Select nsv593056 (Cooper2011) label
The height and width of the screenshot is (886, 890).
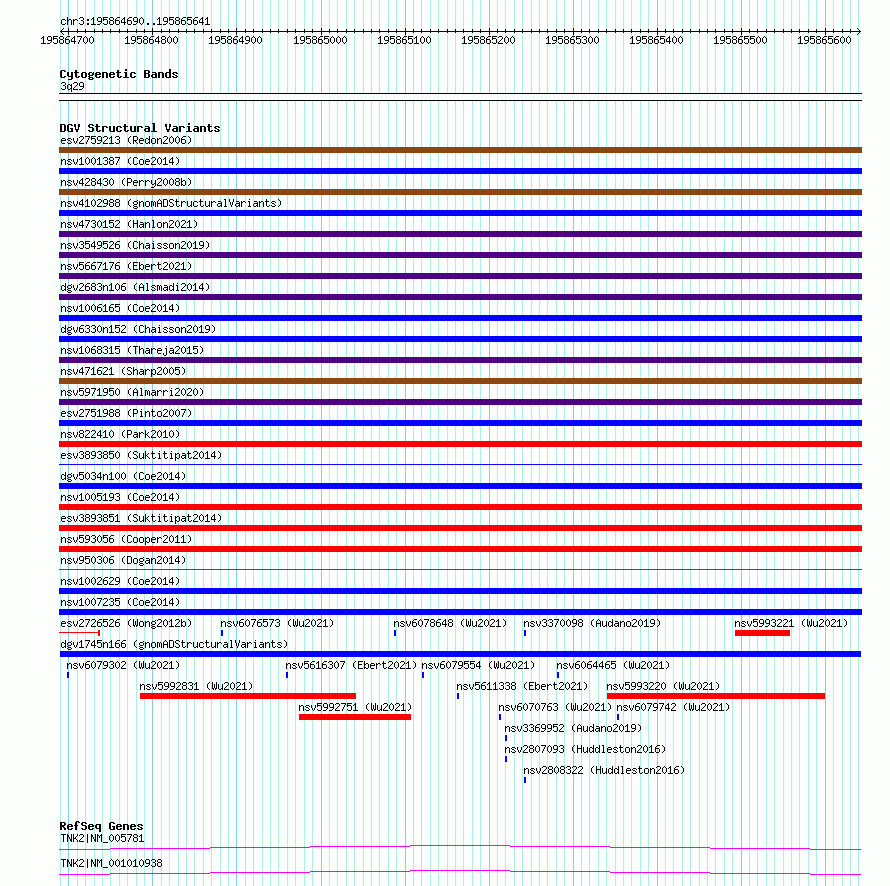coord(126,539)
